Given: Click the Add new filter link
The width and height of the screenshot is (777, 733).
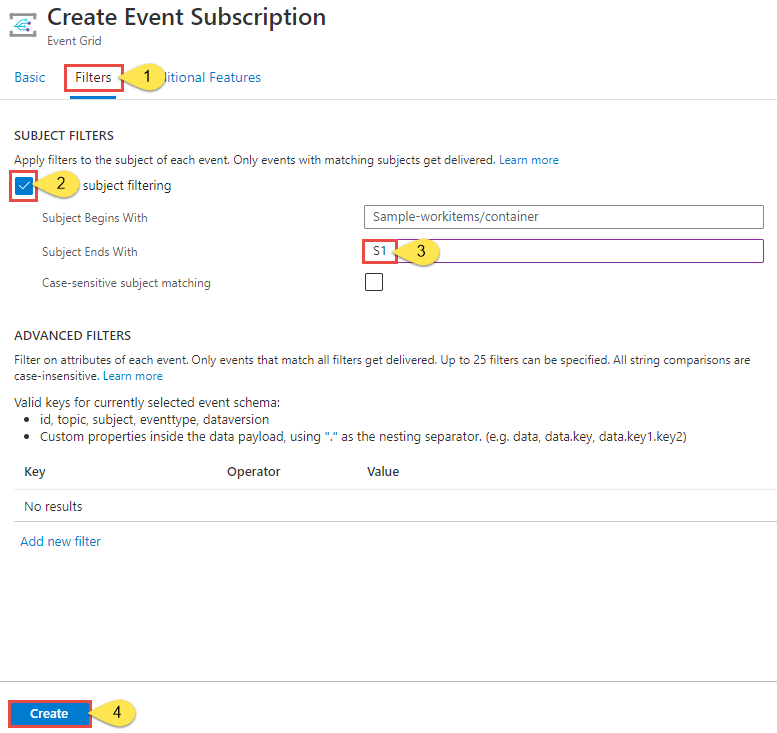Looking at the screenshot, I should click(61, 541).
